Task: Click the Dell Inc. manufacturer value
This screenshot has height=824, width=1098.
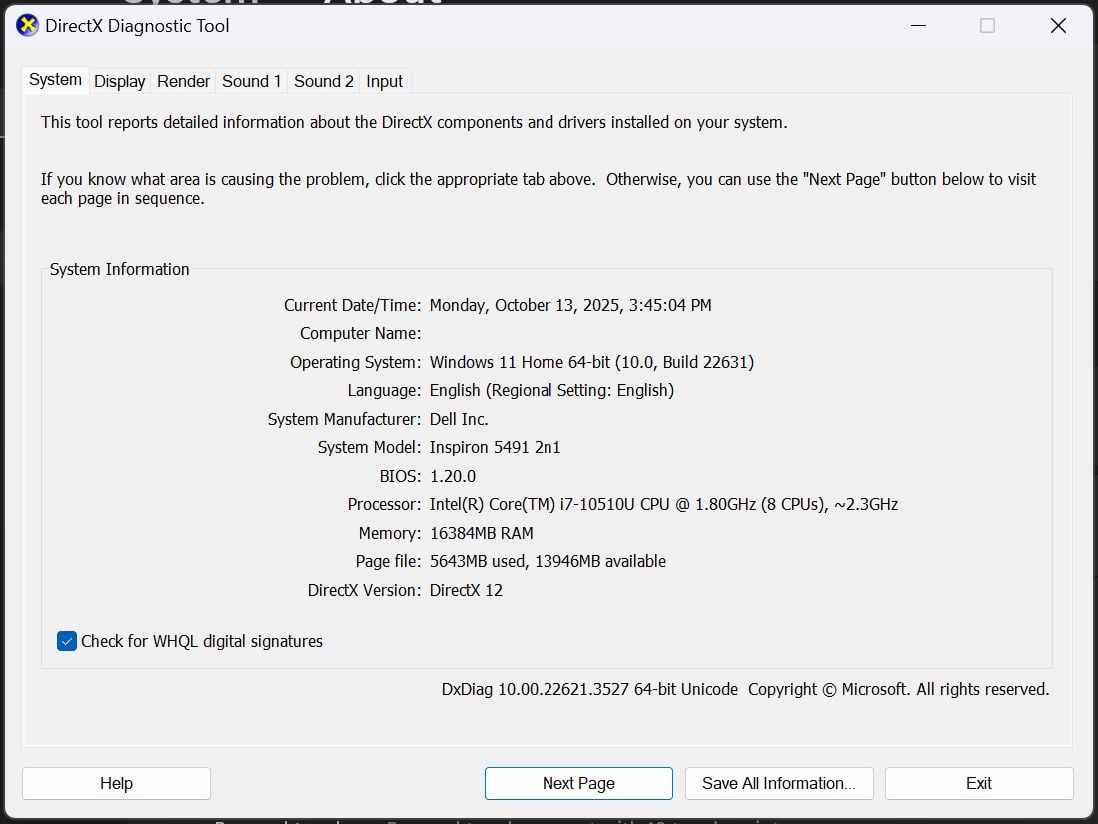Action: click(x=459, y=419)
